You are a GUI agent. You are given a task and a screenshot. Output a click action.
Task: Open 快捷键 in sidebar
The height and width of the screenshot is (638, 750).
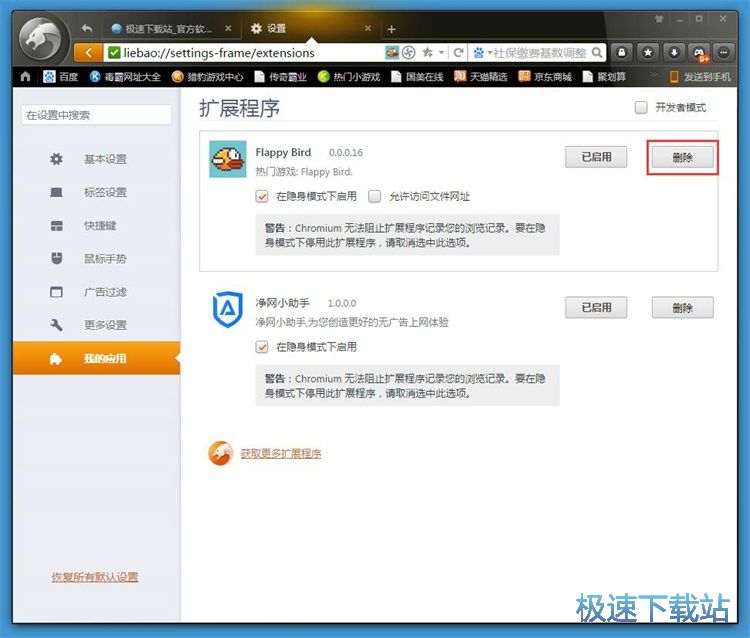[x=97, y=225]
